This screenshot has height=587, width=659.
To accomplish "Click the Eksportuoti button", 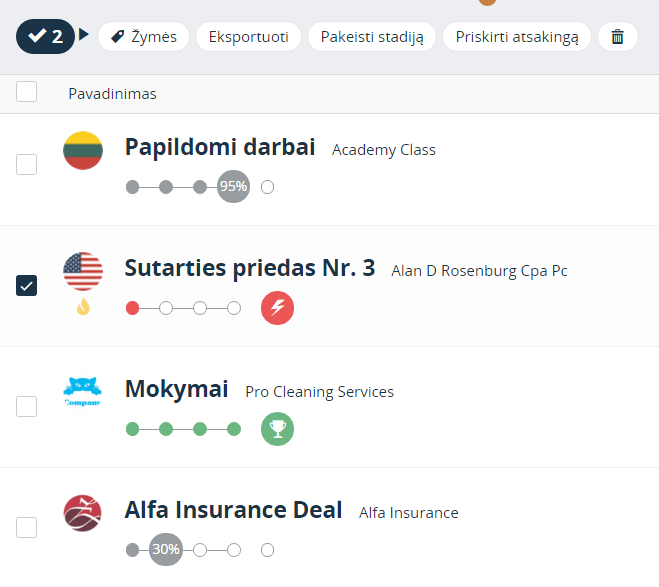I will pyautogui.click(x=248, y=37).
